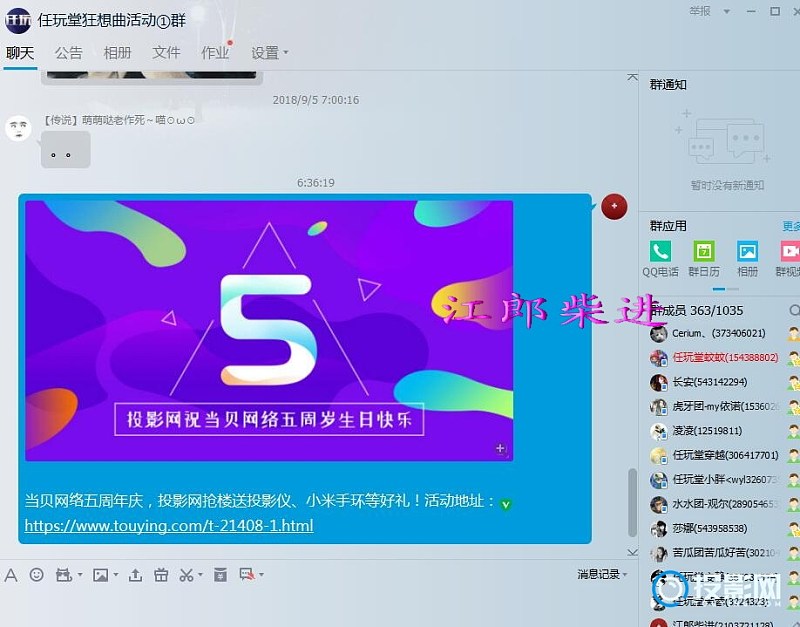Click avatar of member 水水团-观尔
This screenshot has width=800, height=627.
click(x=659, y=504)
